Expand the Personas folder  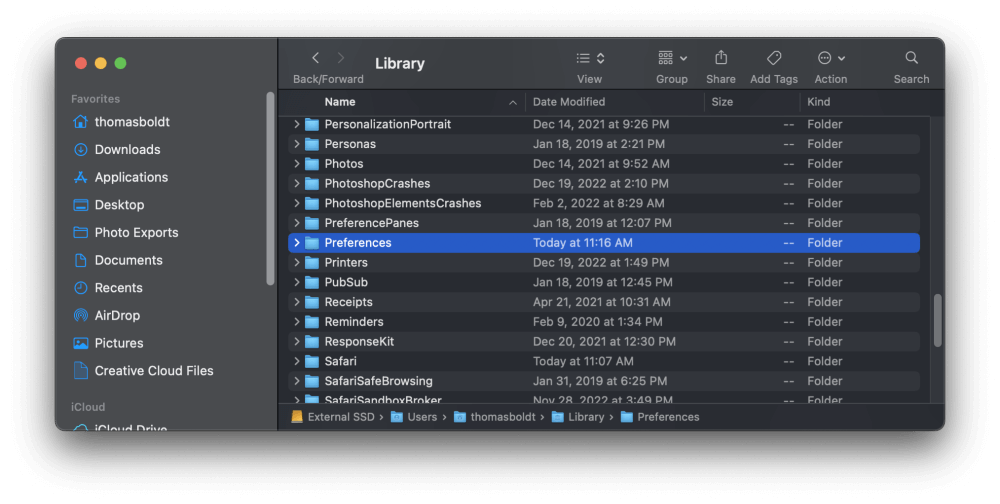(297, 144)
